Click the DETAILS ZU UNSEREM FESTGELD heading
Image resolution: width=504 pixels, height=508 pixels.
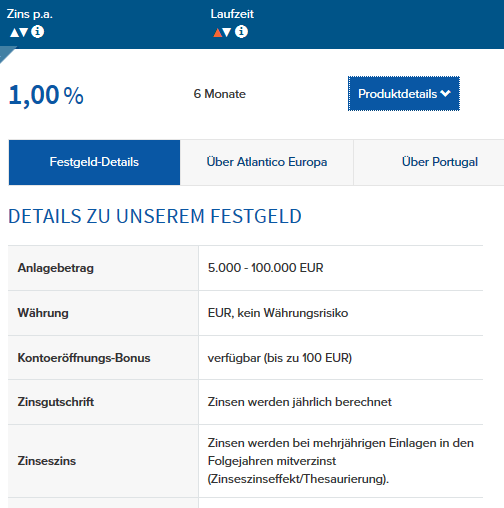point(155,216)
